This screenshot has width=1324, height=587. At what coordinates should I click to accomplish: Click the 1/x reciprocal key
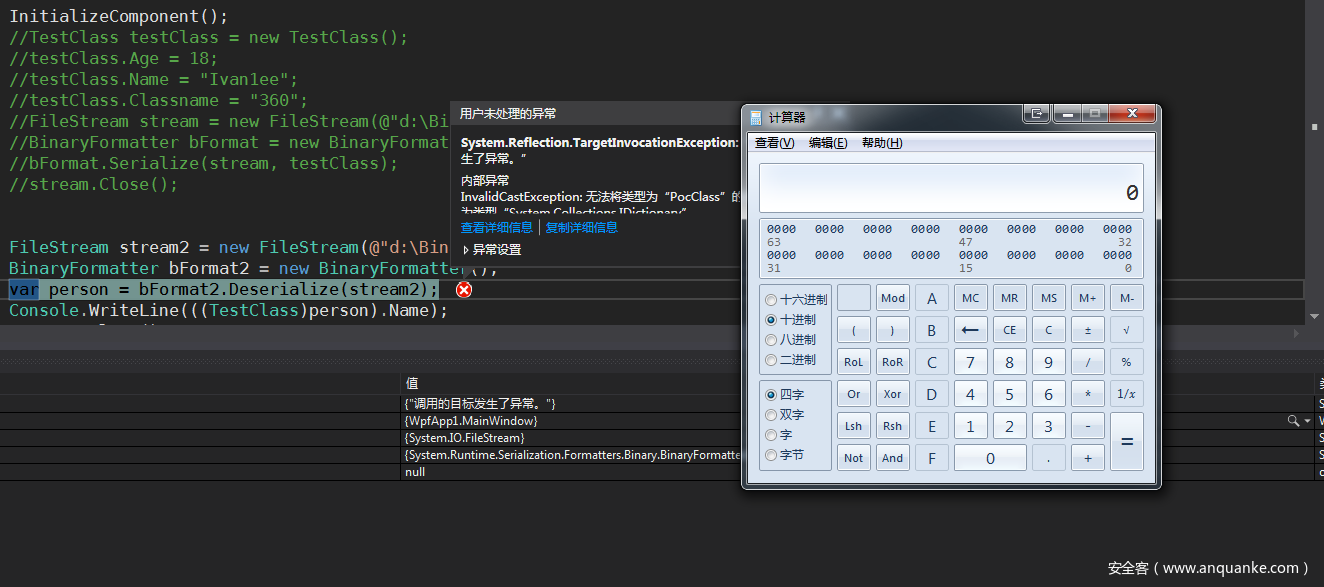(x=1126, y=394)
